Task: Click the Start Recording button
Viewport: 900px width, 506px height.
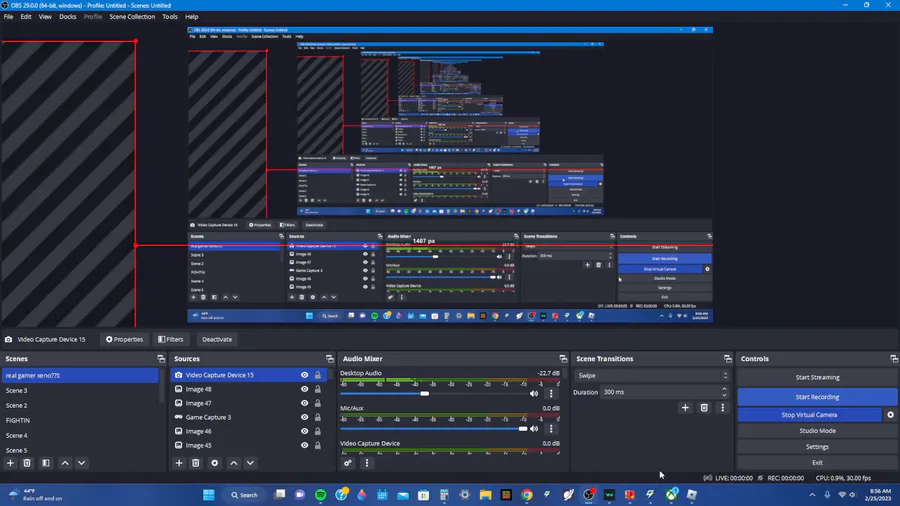Action: pos(817,397)
